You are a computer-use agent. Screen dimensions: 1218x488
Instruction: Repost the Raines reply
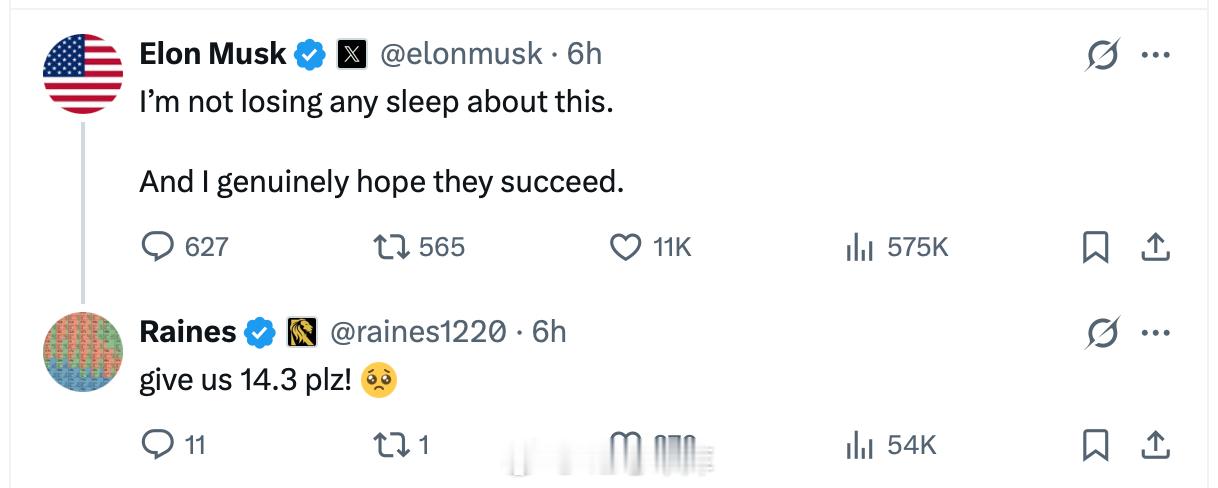387,444
